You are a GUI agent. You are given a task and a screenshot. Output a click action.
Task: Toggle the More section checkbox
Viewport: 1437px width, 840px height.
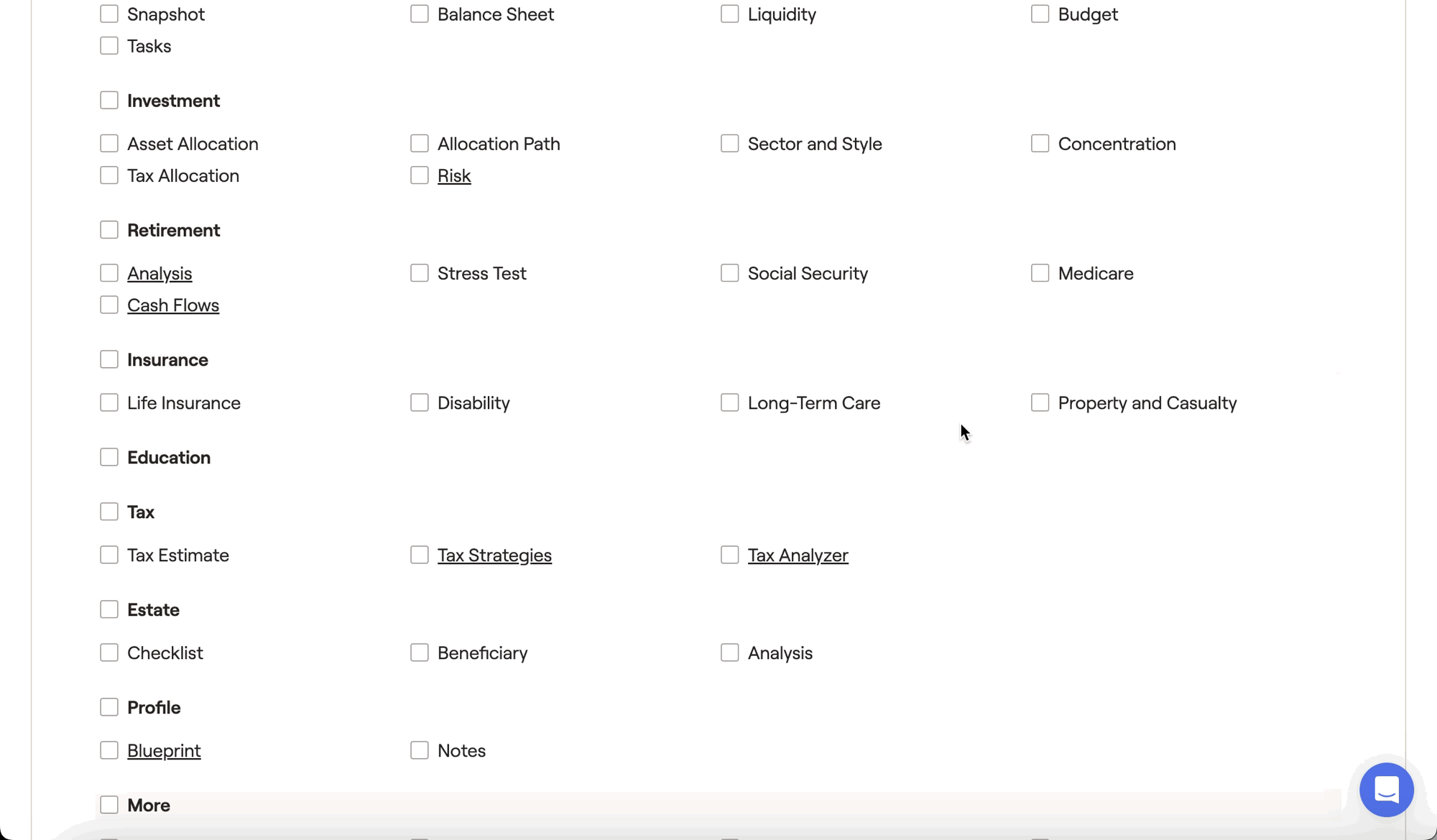click(x=109, y=805)
